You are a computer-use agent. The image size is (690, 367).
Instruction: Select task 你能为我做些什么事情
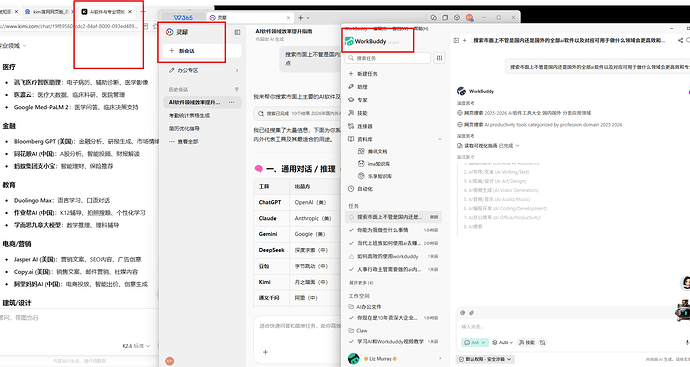393,230
